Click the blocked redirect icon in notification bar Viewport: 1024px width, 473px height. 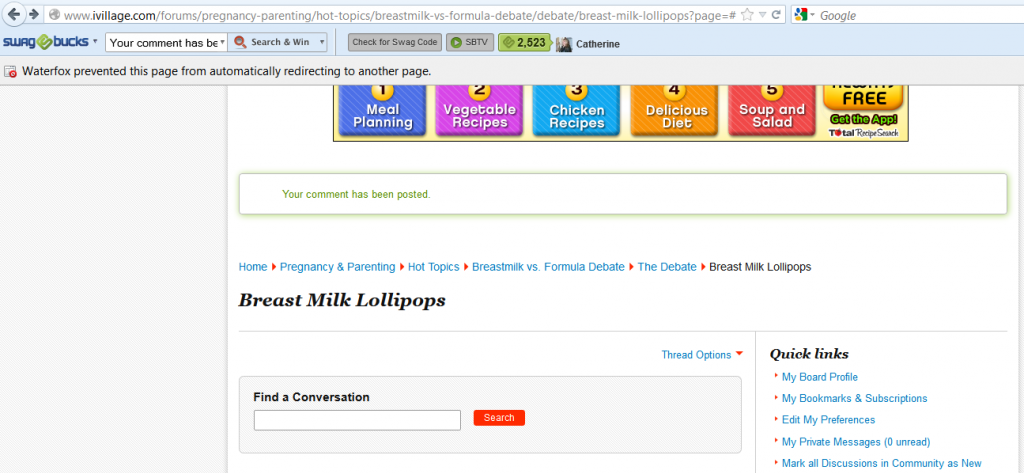pos(10,71)
